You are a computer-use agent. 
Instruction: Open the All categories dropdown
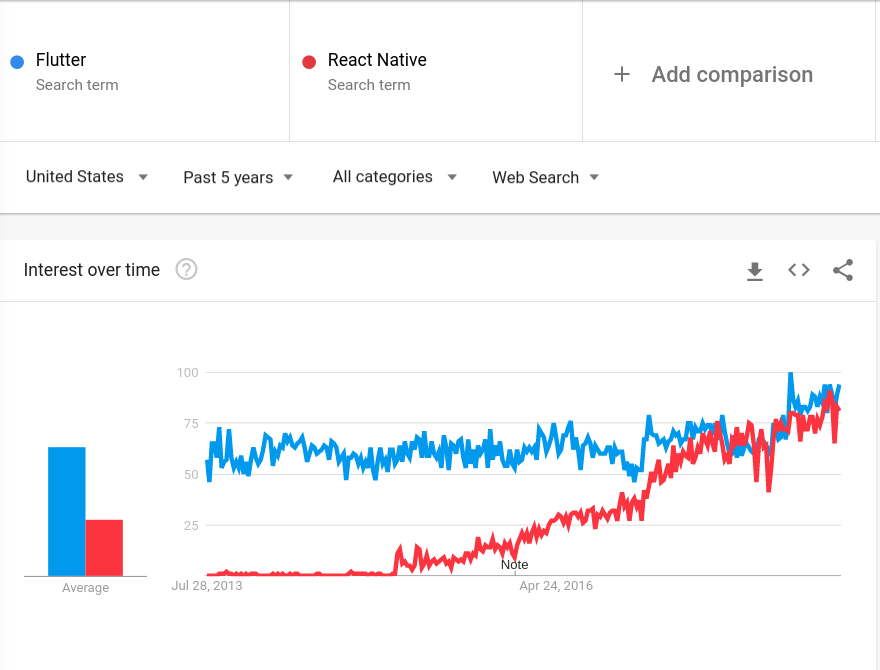[x=394, y=177]
